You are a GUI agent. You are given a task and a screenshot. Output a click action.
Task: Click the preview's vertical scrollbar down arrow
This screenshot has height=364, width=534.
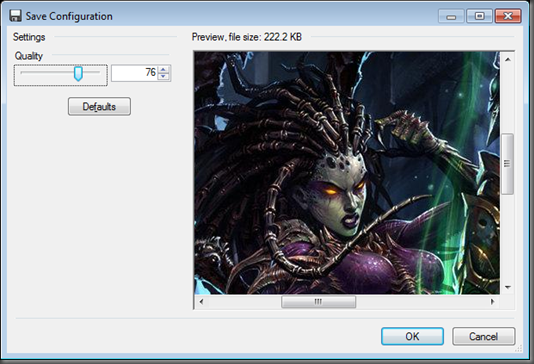coord(508,287)
